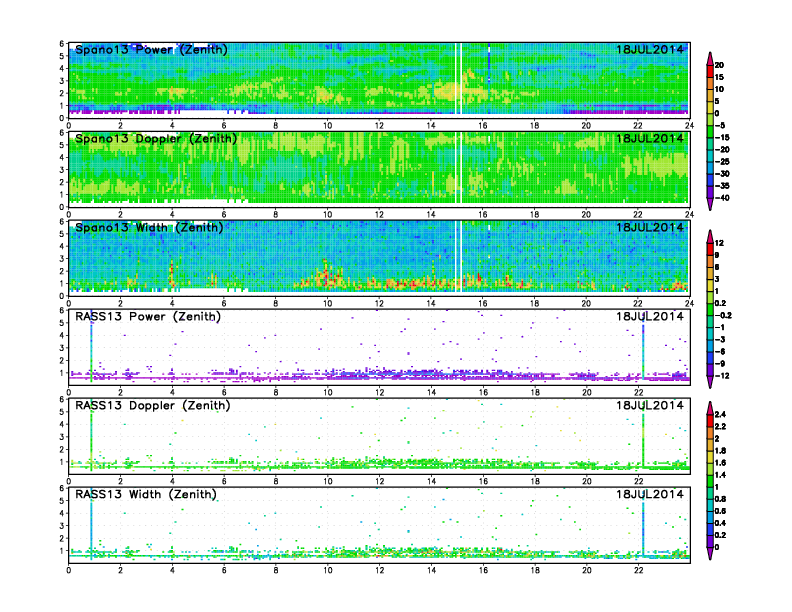This screenshot has width=792, height=612.
Task: Click the 18JUL2014 date in RASS13 Width panel
Action: 650,494
